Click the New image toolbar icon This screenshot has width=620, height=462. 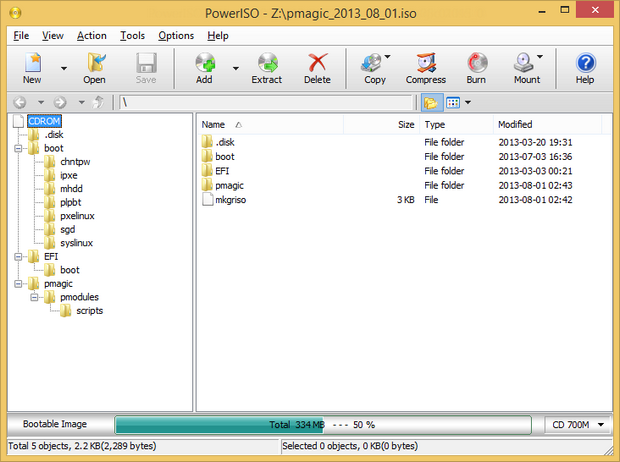coord(33,63)
